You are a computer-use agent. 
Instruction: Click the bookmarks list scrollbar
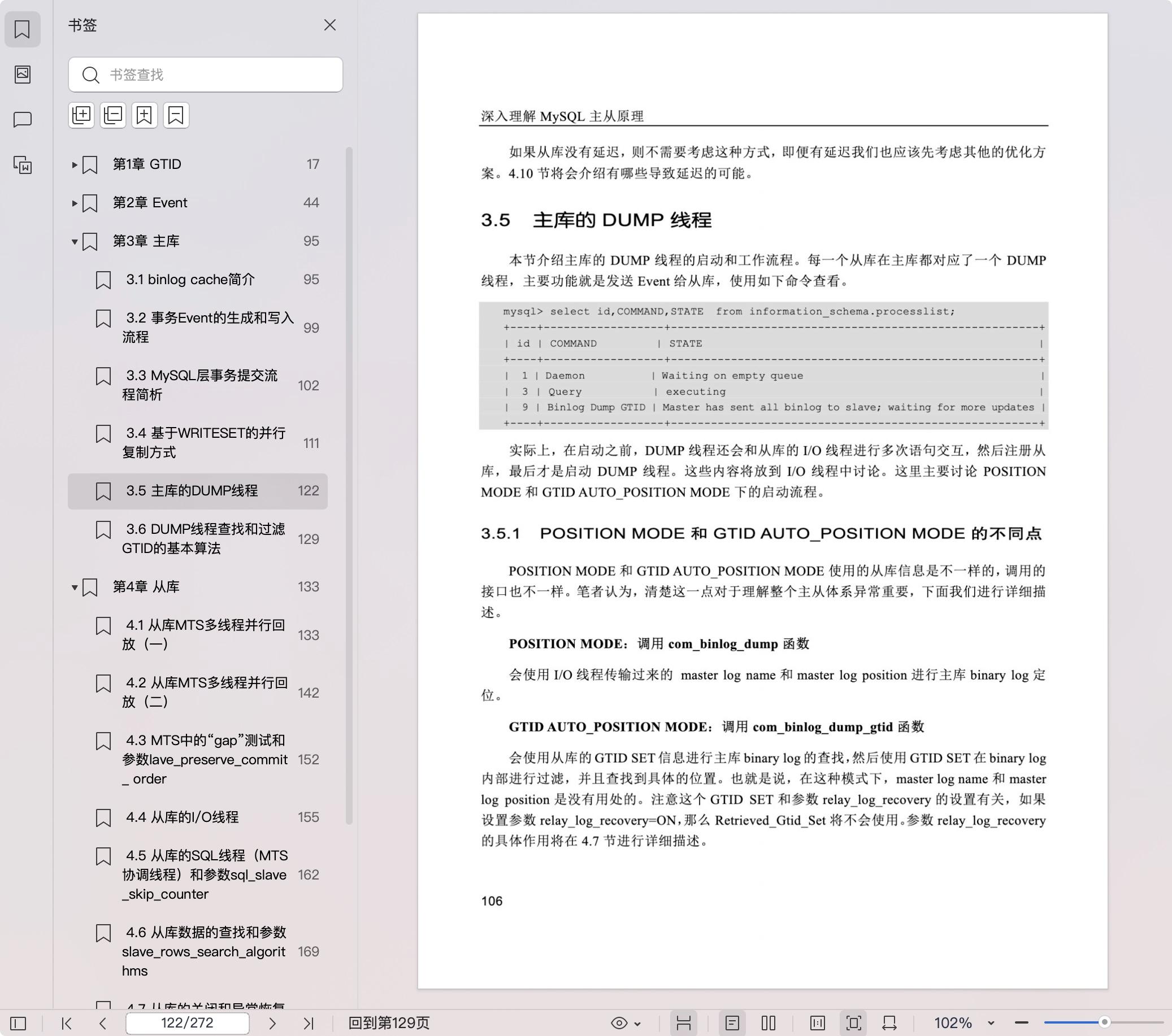coord(349,485)
